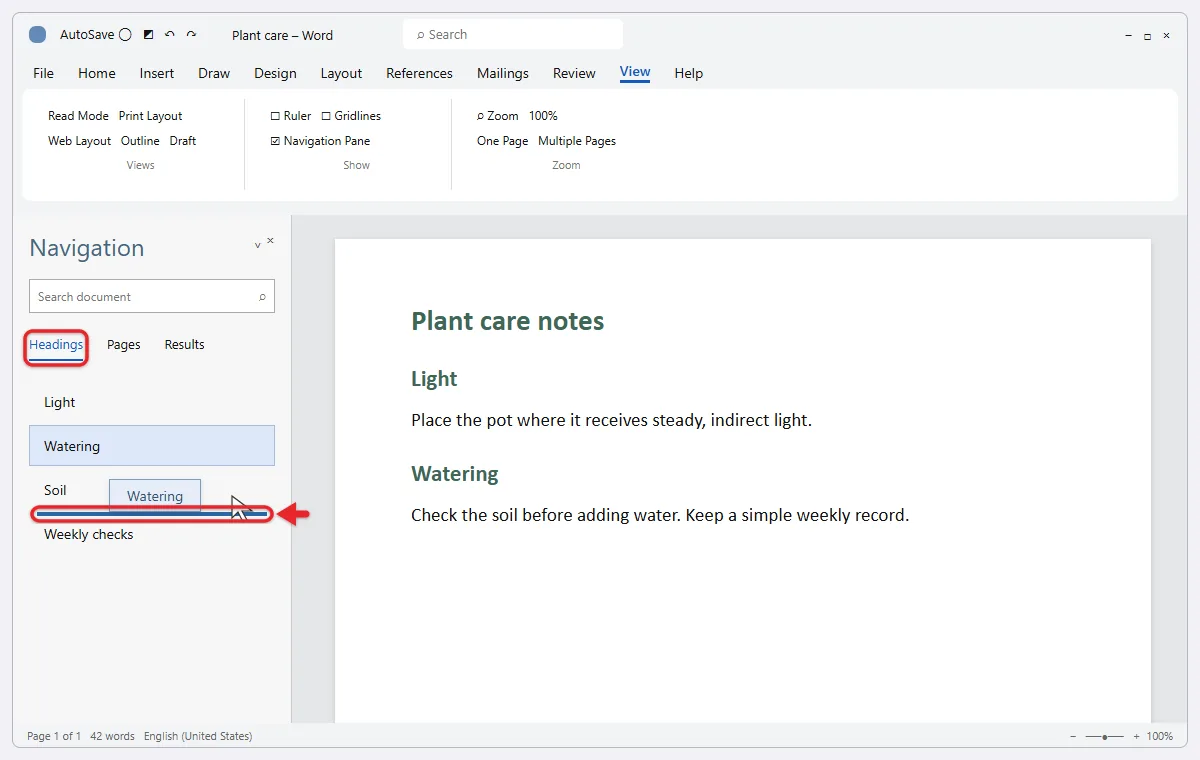
Task: Click the Light heading in the document
Action: coord(434,379)
